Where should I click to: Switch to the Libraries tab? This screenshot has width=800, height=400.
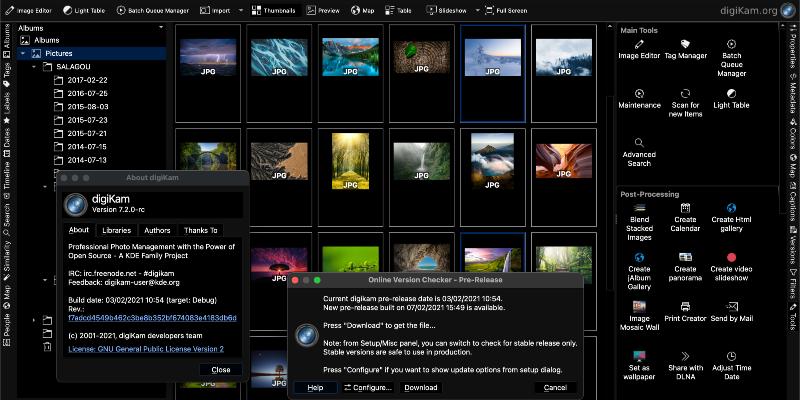pos(116,230)
